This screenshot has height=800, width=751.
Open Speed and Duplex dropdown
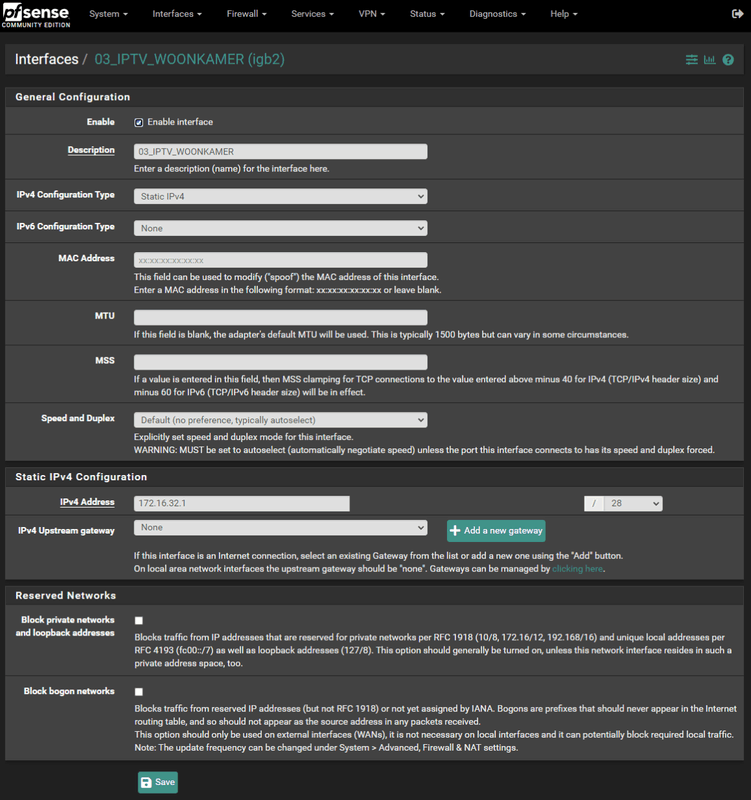[281, 420]
